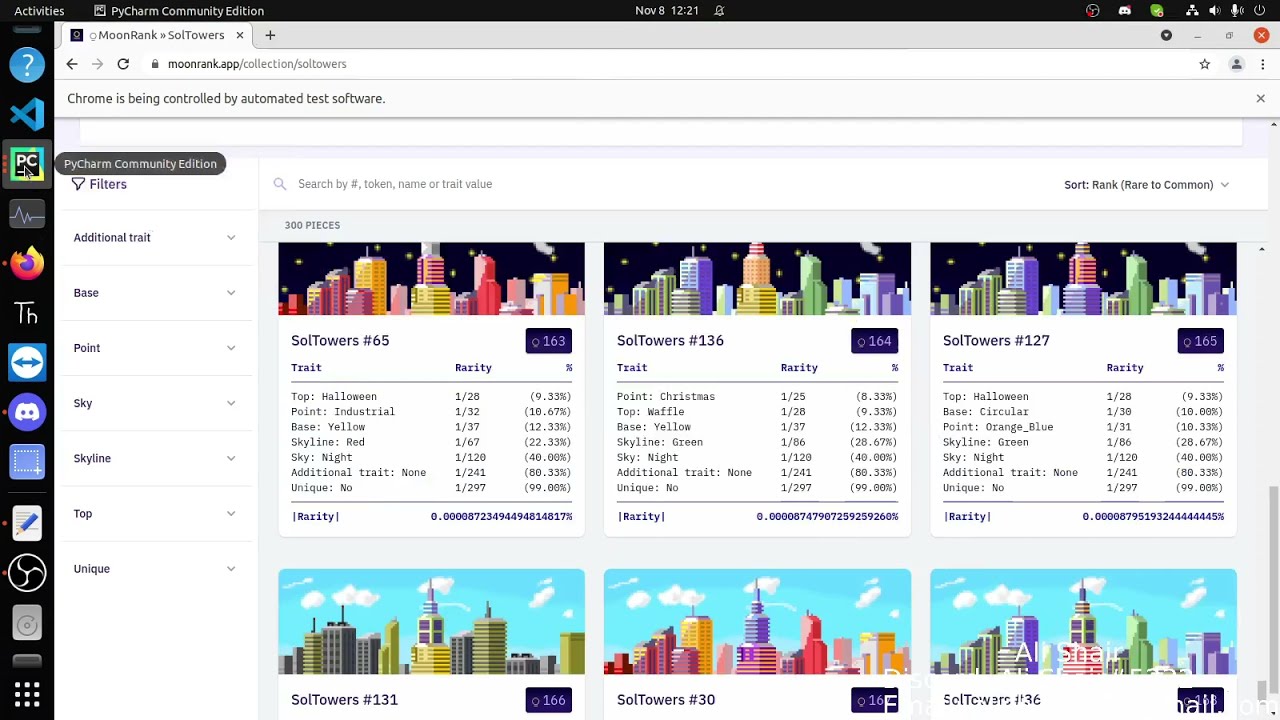1280x720 pixels.
Task: Click the site info lock icon
Action: (155, 64)
